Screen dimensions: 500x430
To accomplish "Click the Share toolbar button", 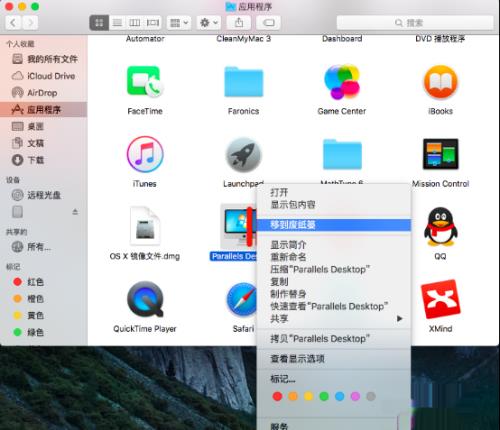I will 239,23.
